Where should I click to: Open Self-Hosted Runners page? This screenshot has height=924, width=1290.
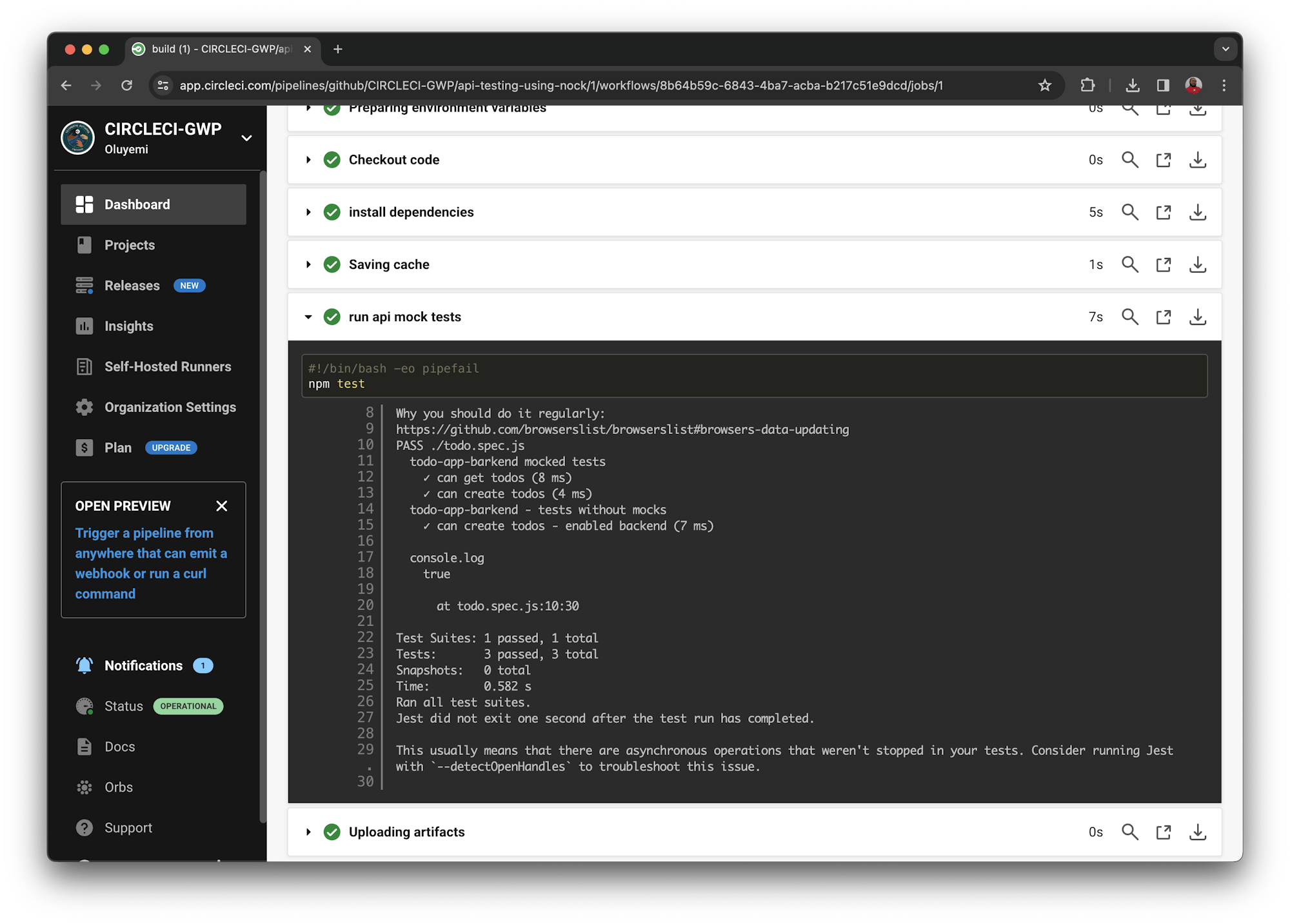(168, 367)
